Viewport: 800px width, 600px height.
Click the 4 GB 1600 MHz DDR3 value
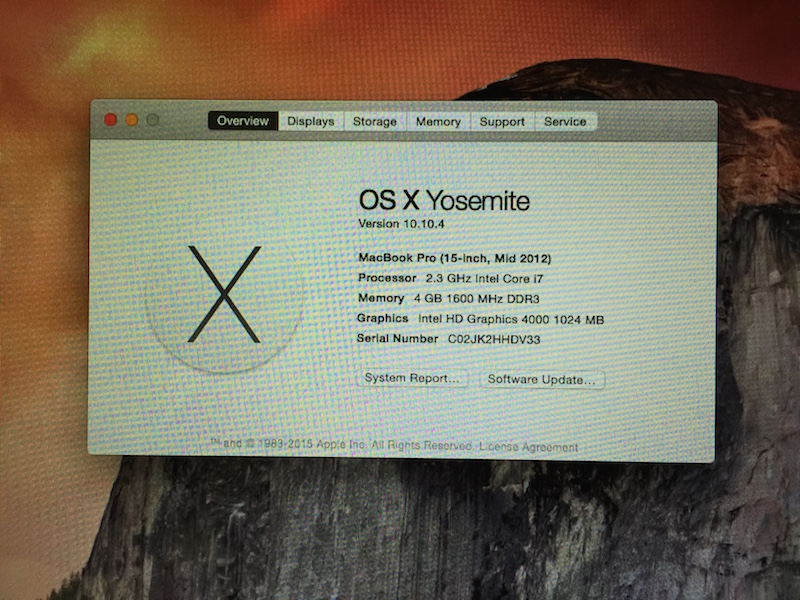(477, 298)
